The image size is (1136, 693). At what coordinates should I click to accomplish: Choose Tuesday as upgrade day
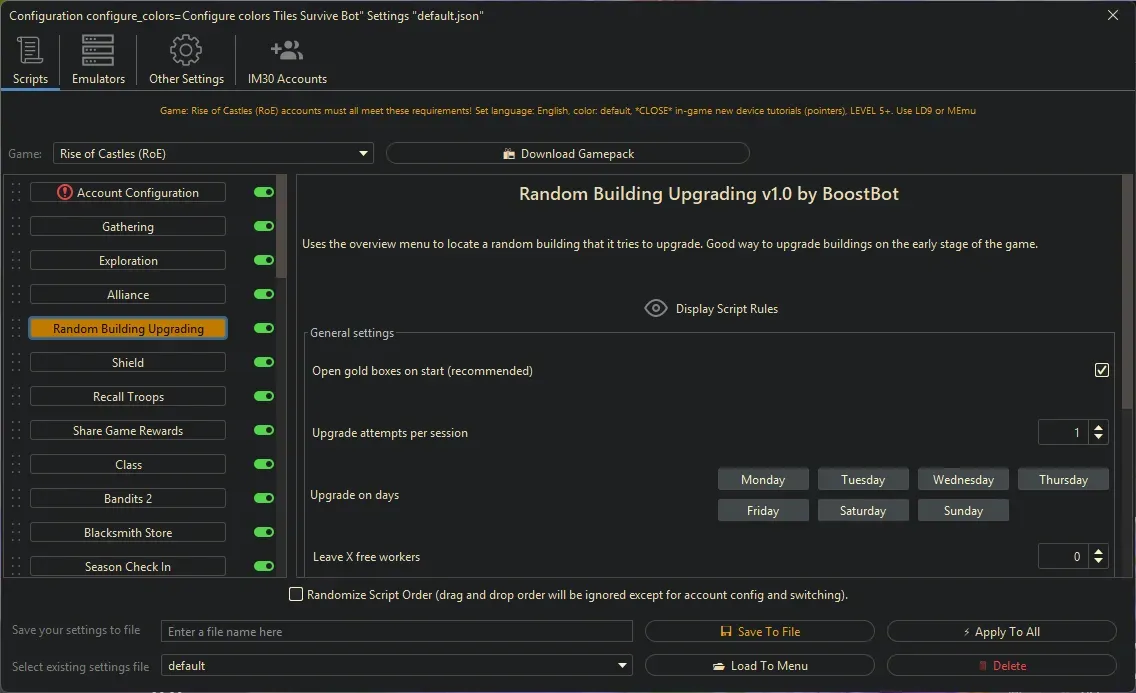pyautogui.click(x=863, y=479)
